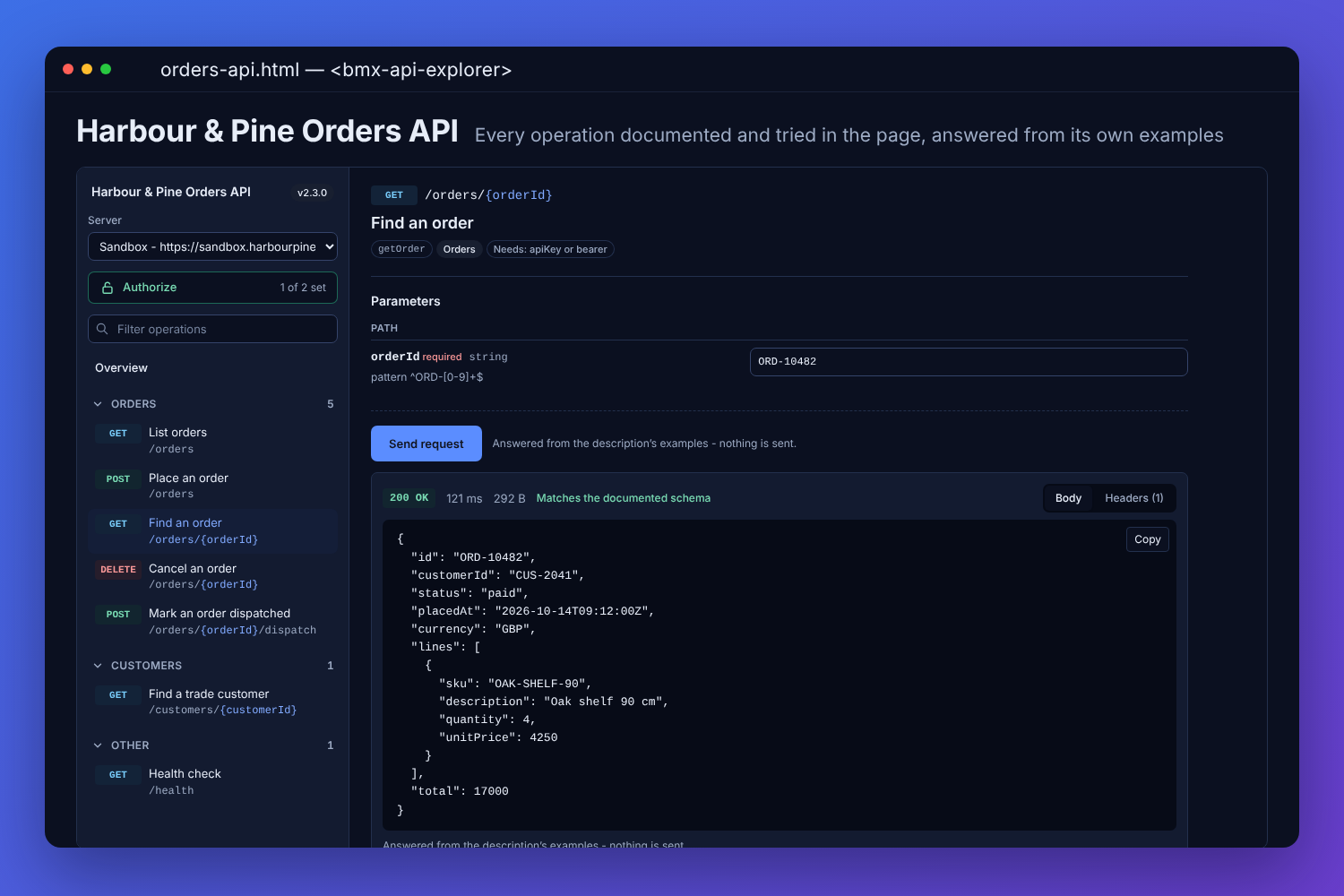Click the "121 ms" response time
This screenshot has width=1344, height=896.
464,498
